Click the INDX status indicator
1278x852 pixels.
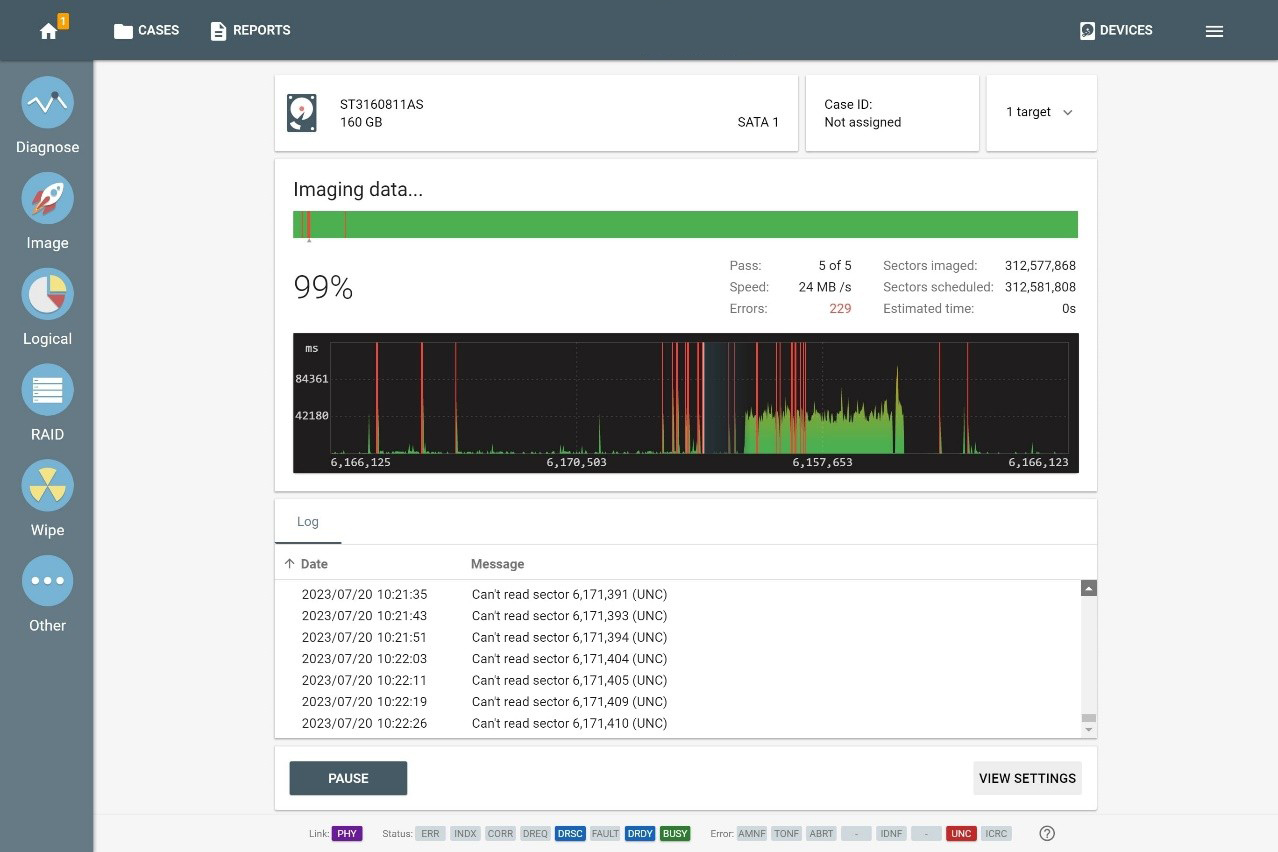click(x=465, y=833)
